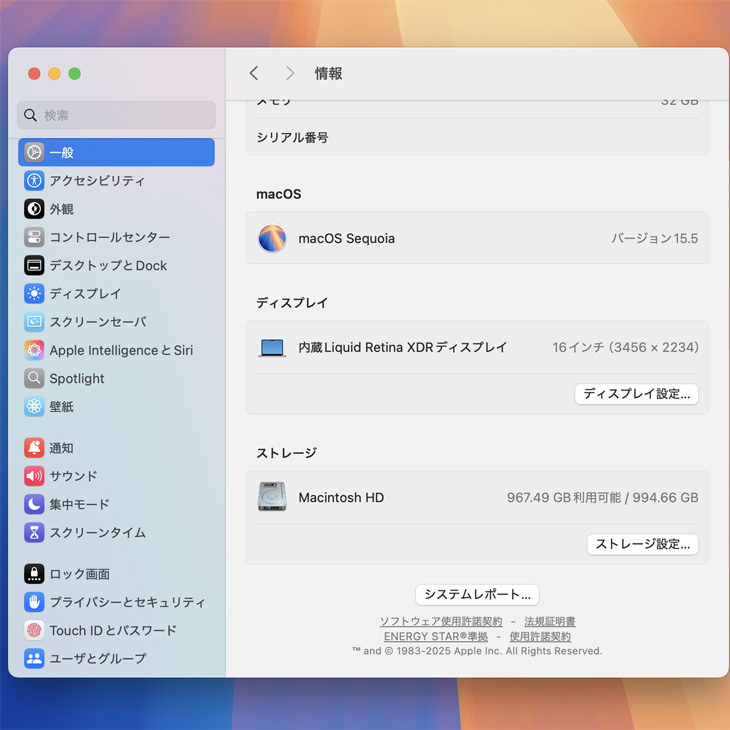The image size is (730, 730).
Task: Open ディスプレイ設定... button
Action: pyautogui.click(x=636, y=394)
